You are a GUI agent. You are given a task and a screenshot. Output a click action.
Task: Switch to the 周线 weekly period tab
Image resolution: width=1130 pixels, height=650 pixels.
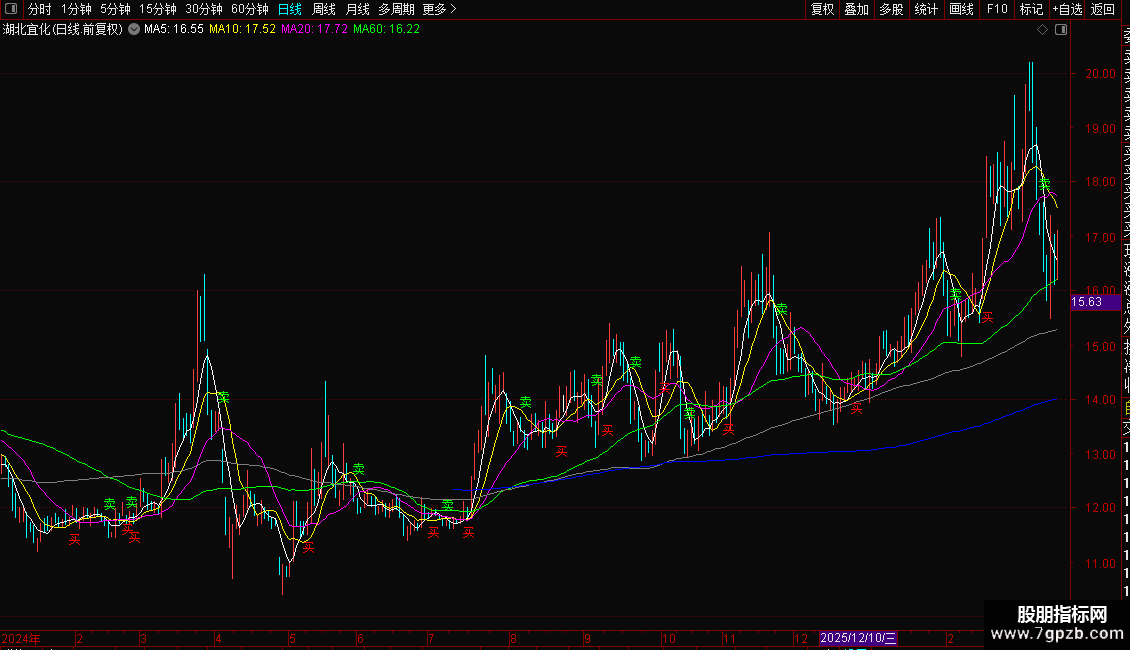324,9
